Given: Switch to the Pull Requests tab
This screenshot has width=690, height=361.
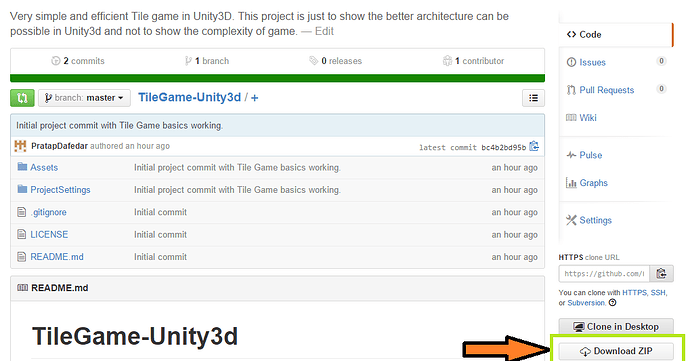Looking at the screenshot, I should click(606, 90).
